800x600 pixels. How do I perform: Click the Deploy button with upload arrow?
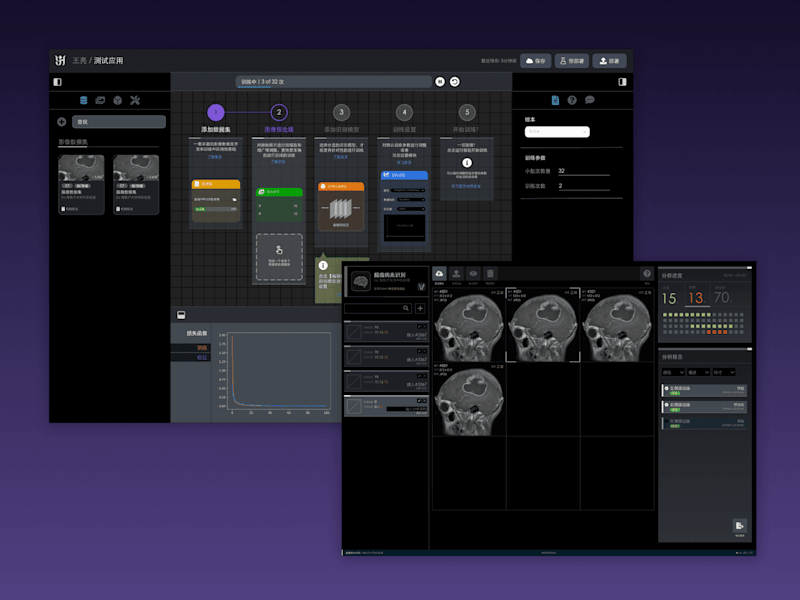(609, 61)
